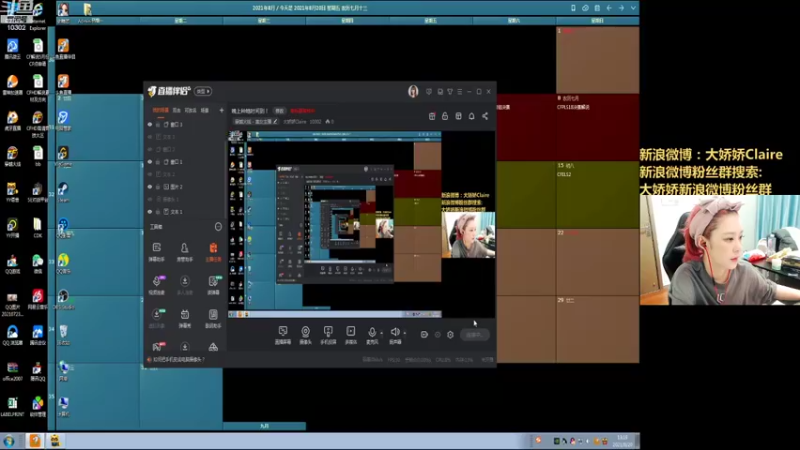Image resolution: width=800 pixels, height=450 pixels.
Task: Switch to the first orange scene tab
Action: 161,110
